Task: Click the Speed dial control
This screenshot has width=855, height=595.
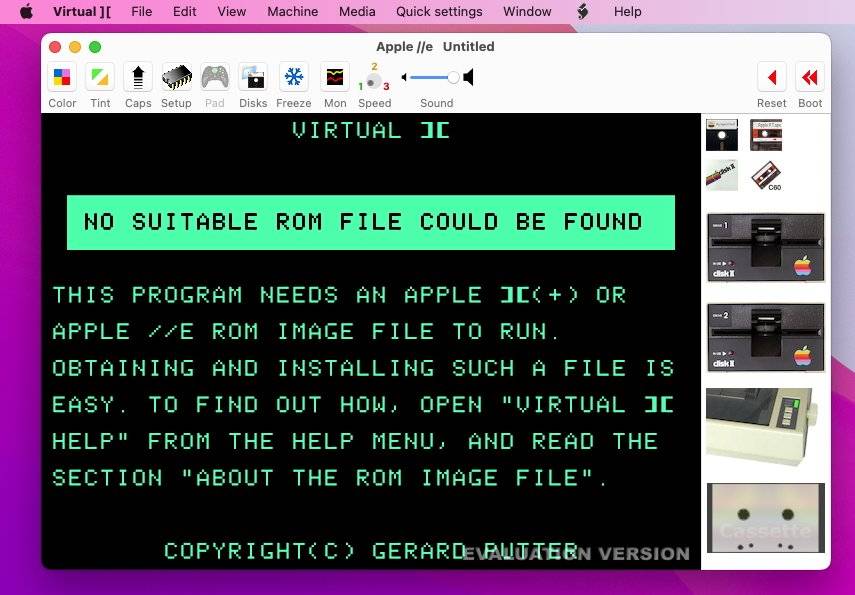Action: click(374, 79)
